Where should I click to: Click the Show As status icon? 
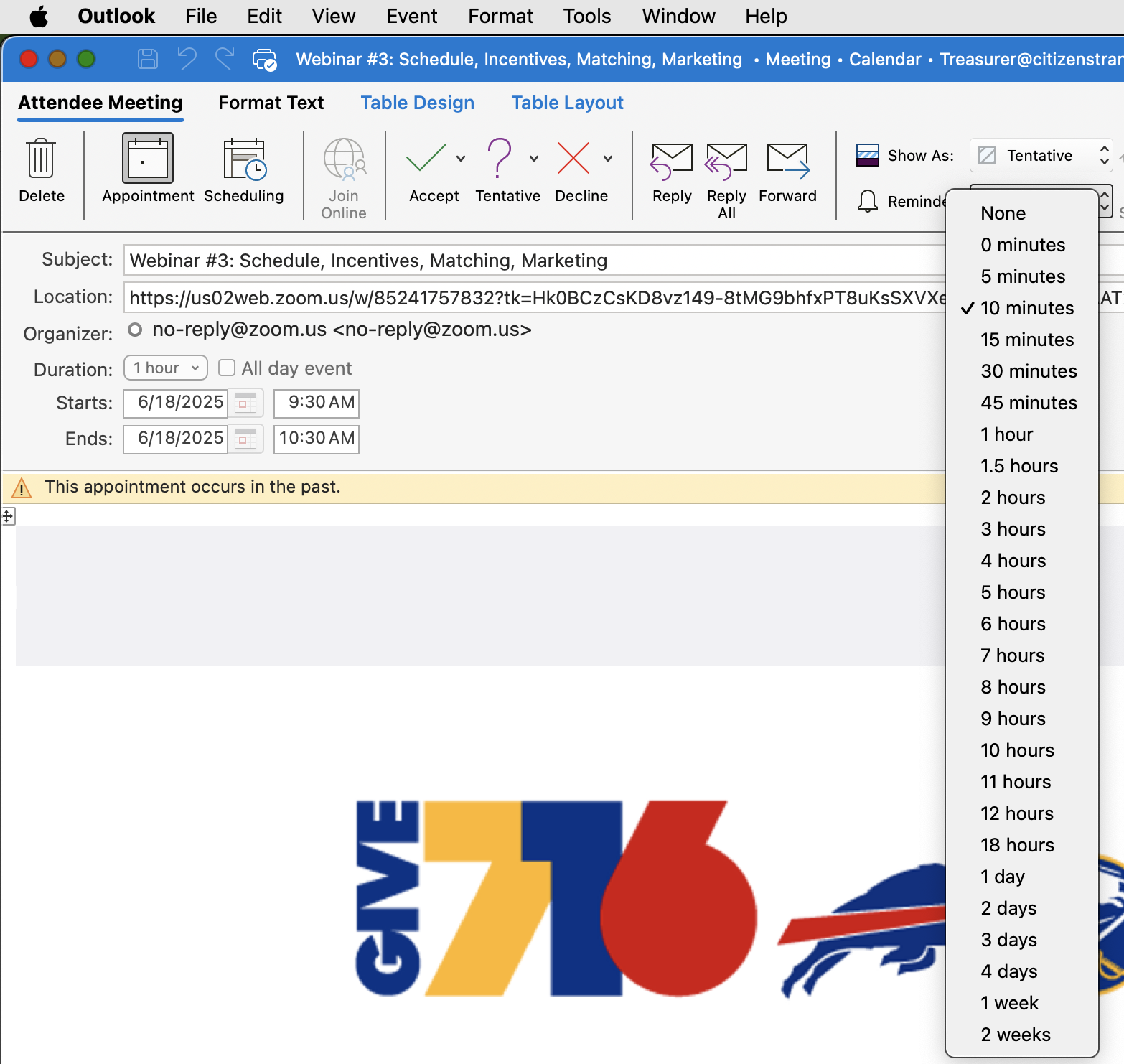point(868,155)
